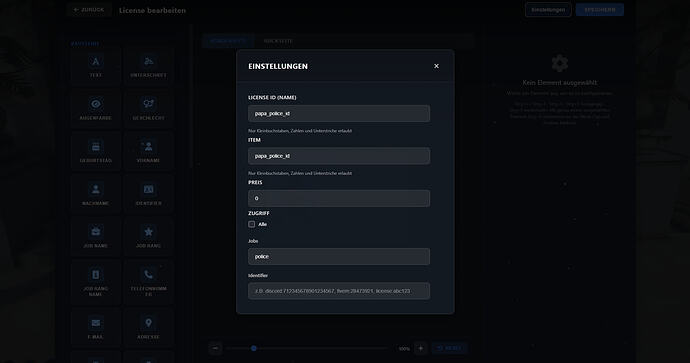The width and height of the screenshot is (690, 363).
Task: Go back with the Zurück button
Action: click(89, 10)
